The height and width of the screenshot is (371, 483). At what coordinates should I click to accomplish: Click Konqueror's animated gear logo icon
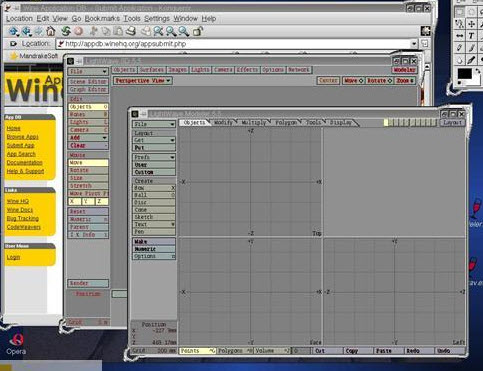coord(425,31)
